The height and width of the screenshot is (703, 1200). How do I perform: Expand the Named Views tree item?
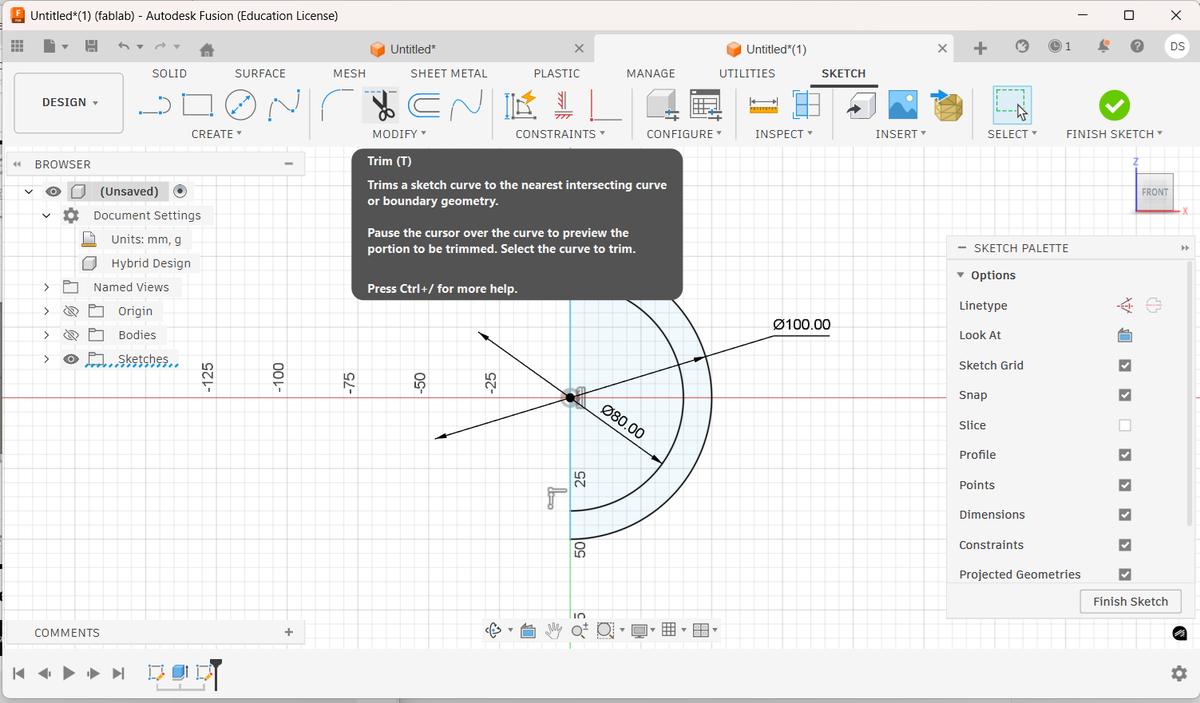[46, 287]
